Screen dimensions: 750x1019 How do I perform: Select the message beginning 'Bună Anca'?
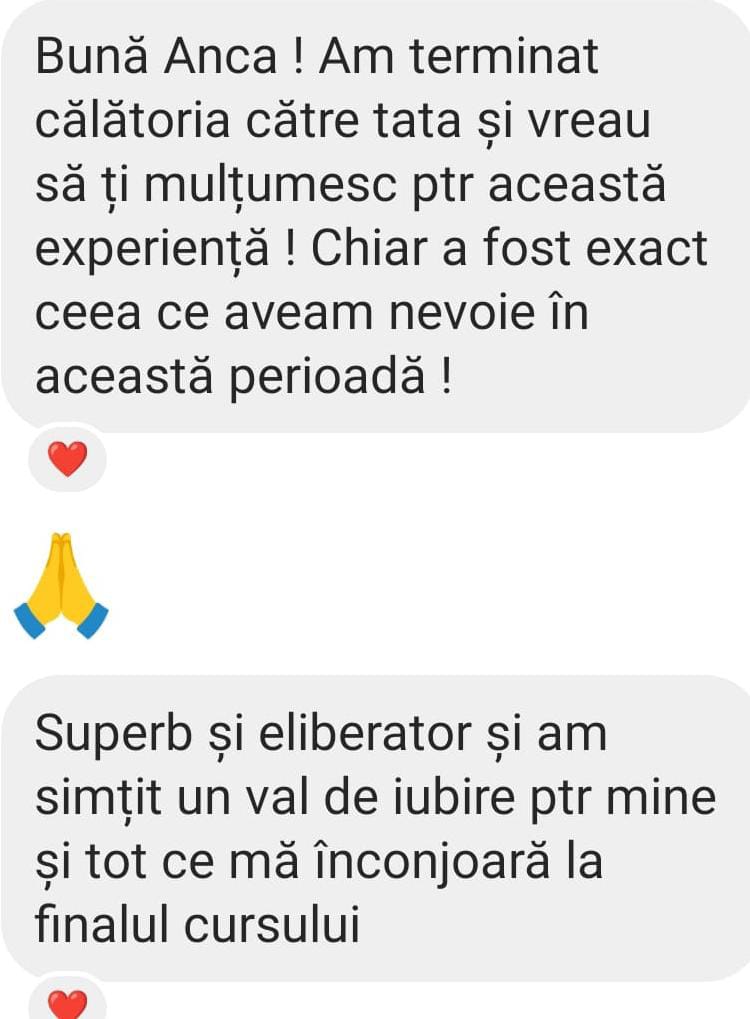click(x=375, y=216)
